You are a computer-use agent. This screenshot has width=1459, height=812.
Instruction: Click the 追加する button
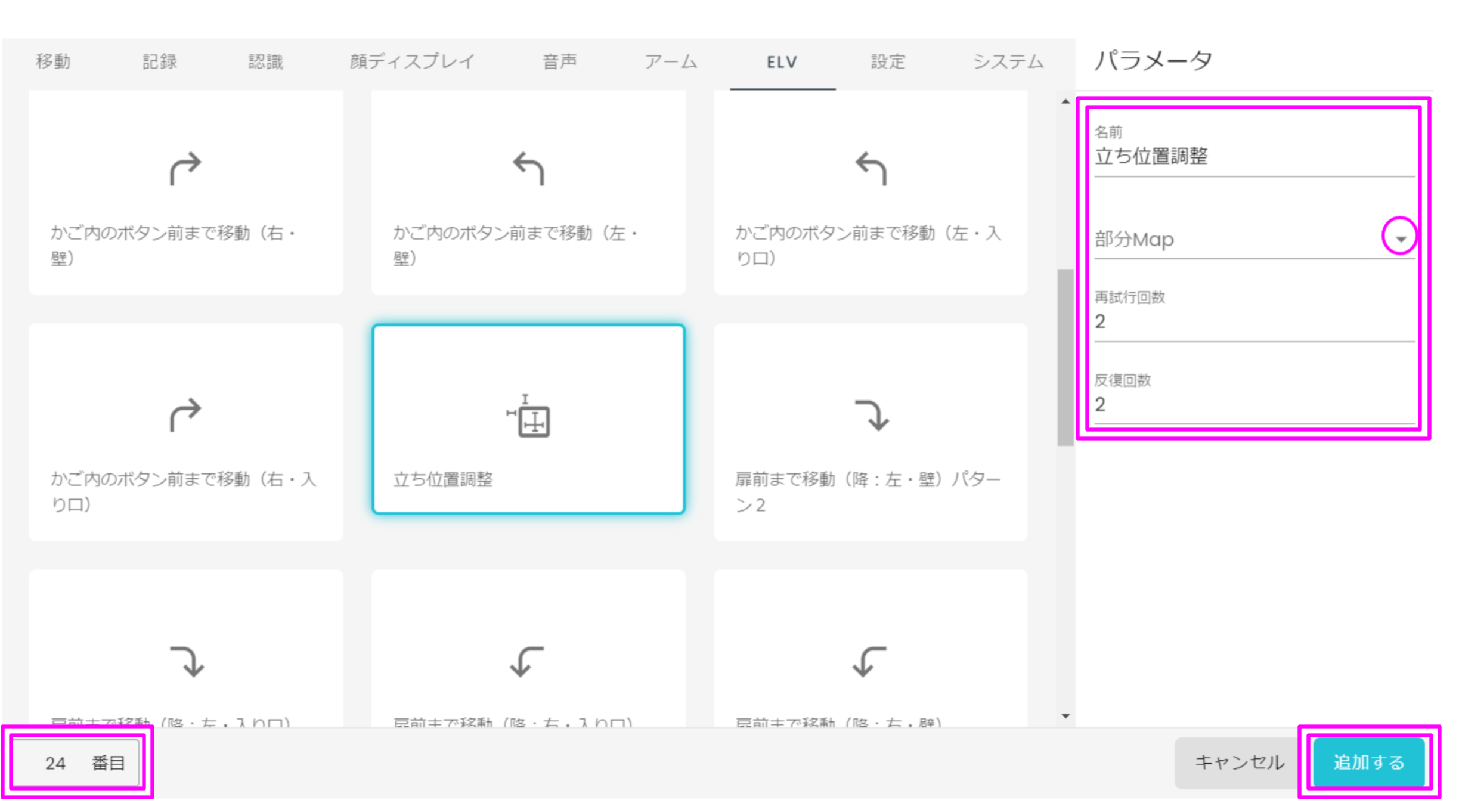point(1368,762)
